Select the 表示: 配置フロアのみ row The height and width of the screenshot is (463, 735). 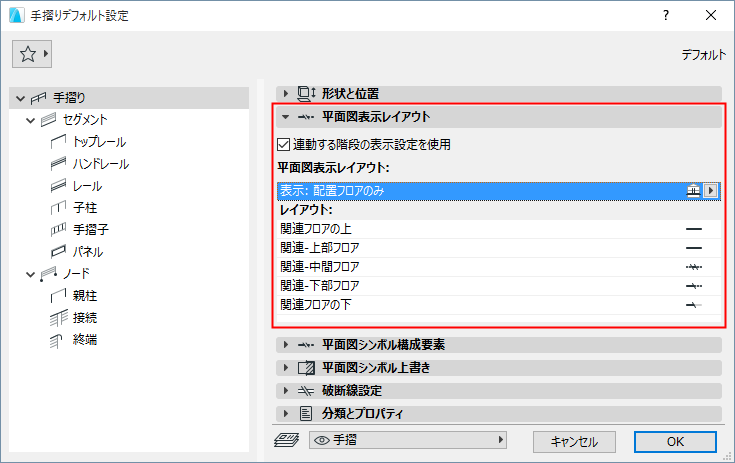click(x=499, y=191)
